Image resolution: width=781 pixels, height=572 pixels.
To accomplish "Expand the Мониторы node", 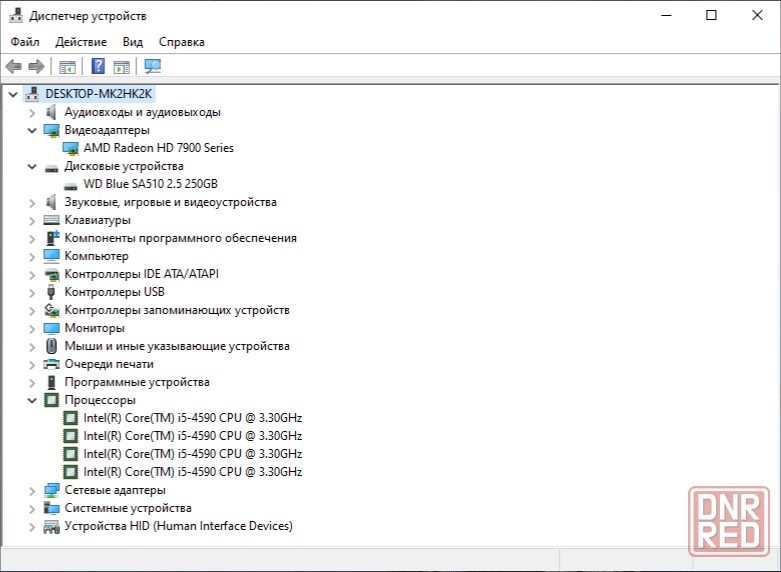I will [32, 329].
